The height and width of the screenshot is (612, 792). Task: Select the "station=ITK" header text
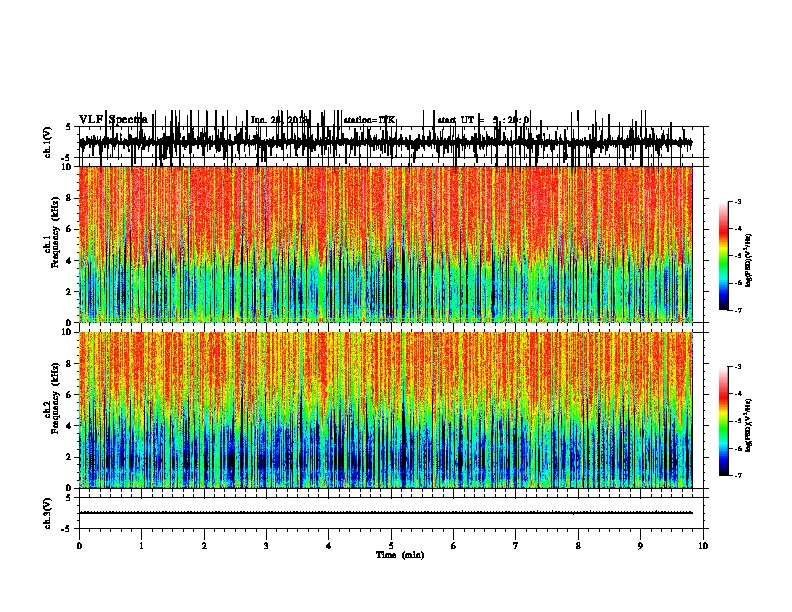pyautogui.click(x=369, y=120)
